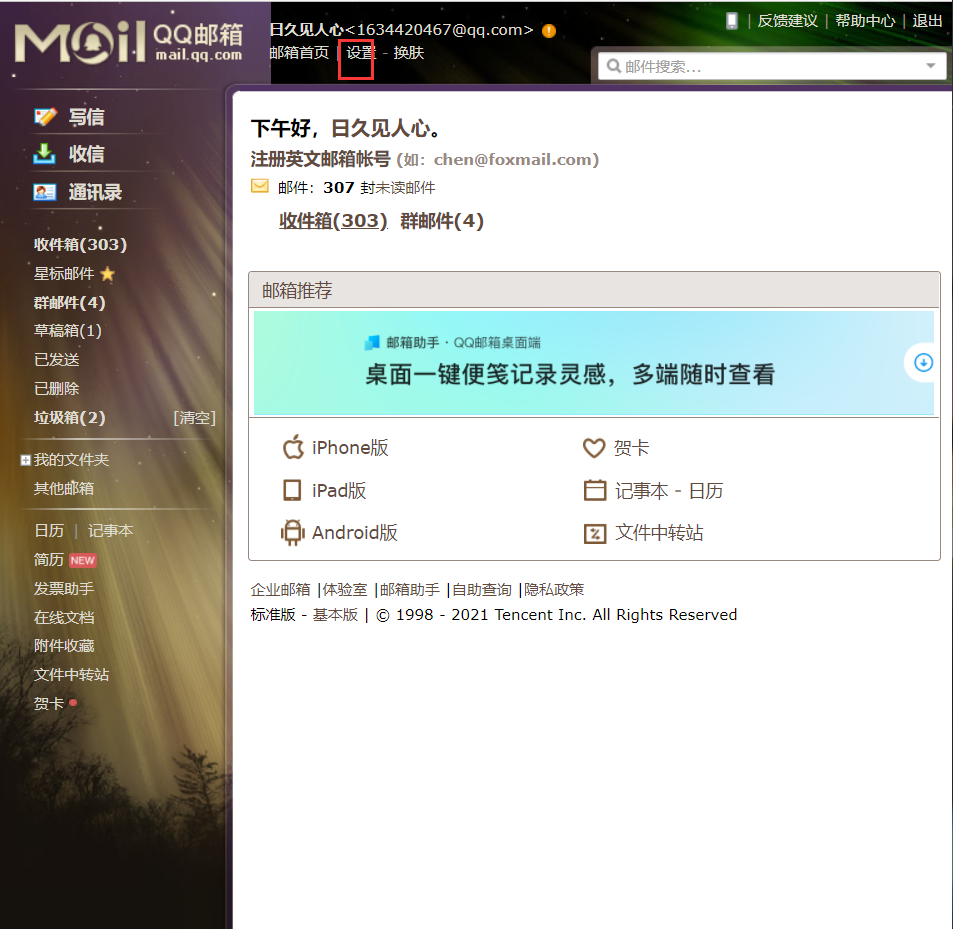Open 群邮件(4) in sidebar
This screenshot has height=929, width=953.
(70, 303)
